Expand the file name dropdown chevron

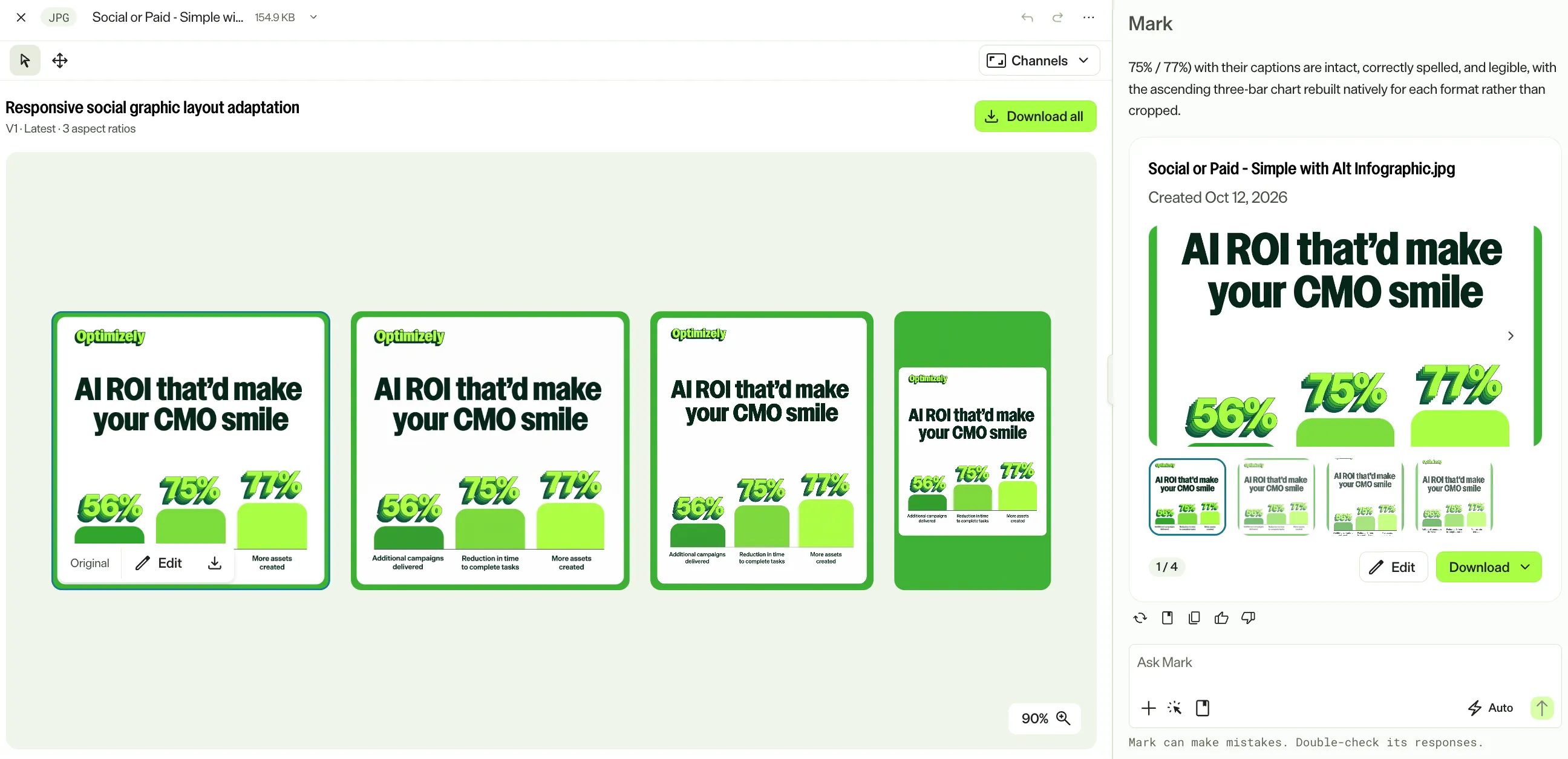[x=313, y=17]
